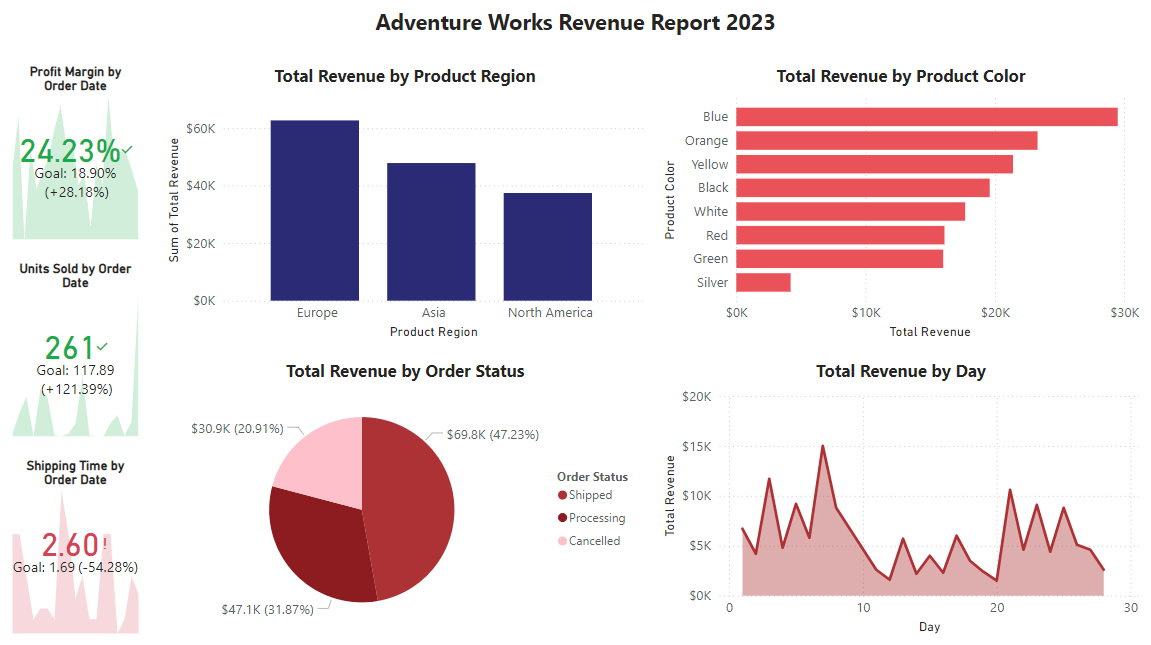Click the highest peak on revenue by day chart
This screenshot has height=645, width=1151.
click(822, 445)
